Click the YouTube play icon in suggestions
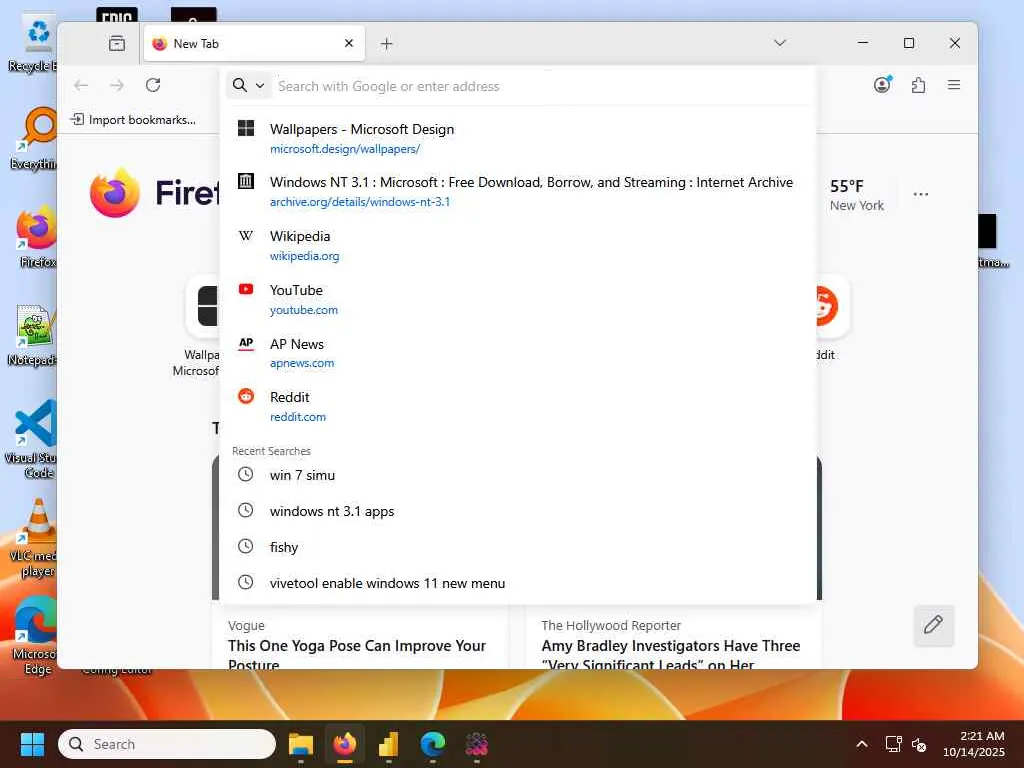This screenshot has height=768, width=1024. pyautogui.click(x=246, y=289)
